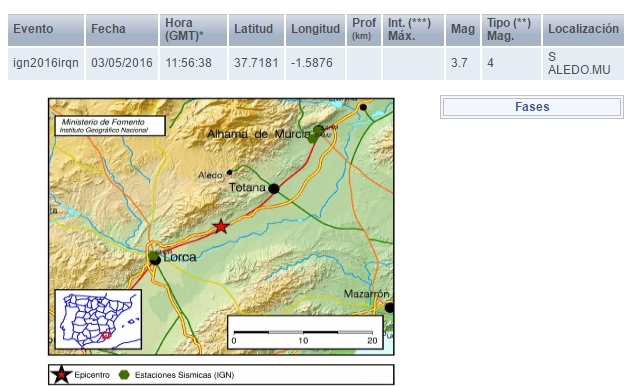Click the Totana town marker
This screenshot has height=386, width=640.
coord(274,189)
